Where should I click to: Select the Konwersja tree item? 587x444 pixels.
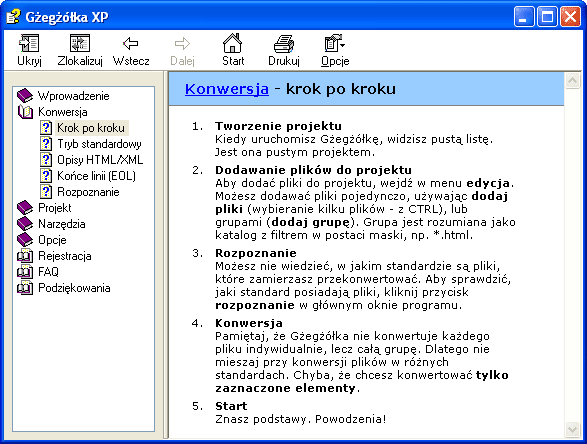pyautogui.click(x=63, y=112)
